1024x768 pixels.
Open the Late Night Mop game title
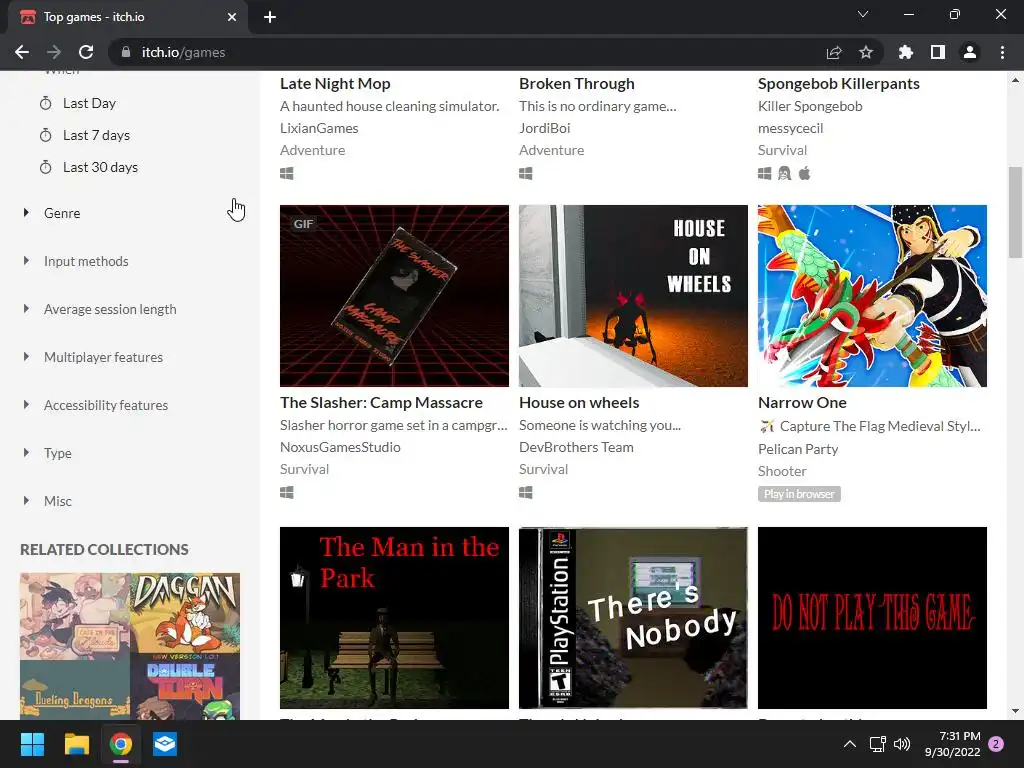(335, 84)
